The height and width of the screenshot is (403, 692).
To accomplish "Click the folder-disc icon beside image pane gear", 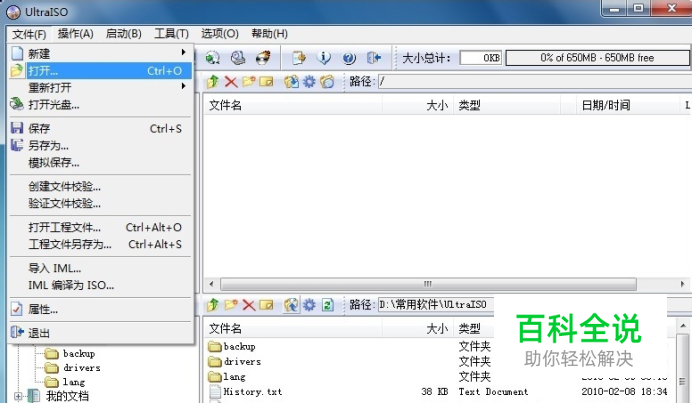I will pyautogui.click(x=327, y=81).
